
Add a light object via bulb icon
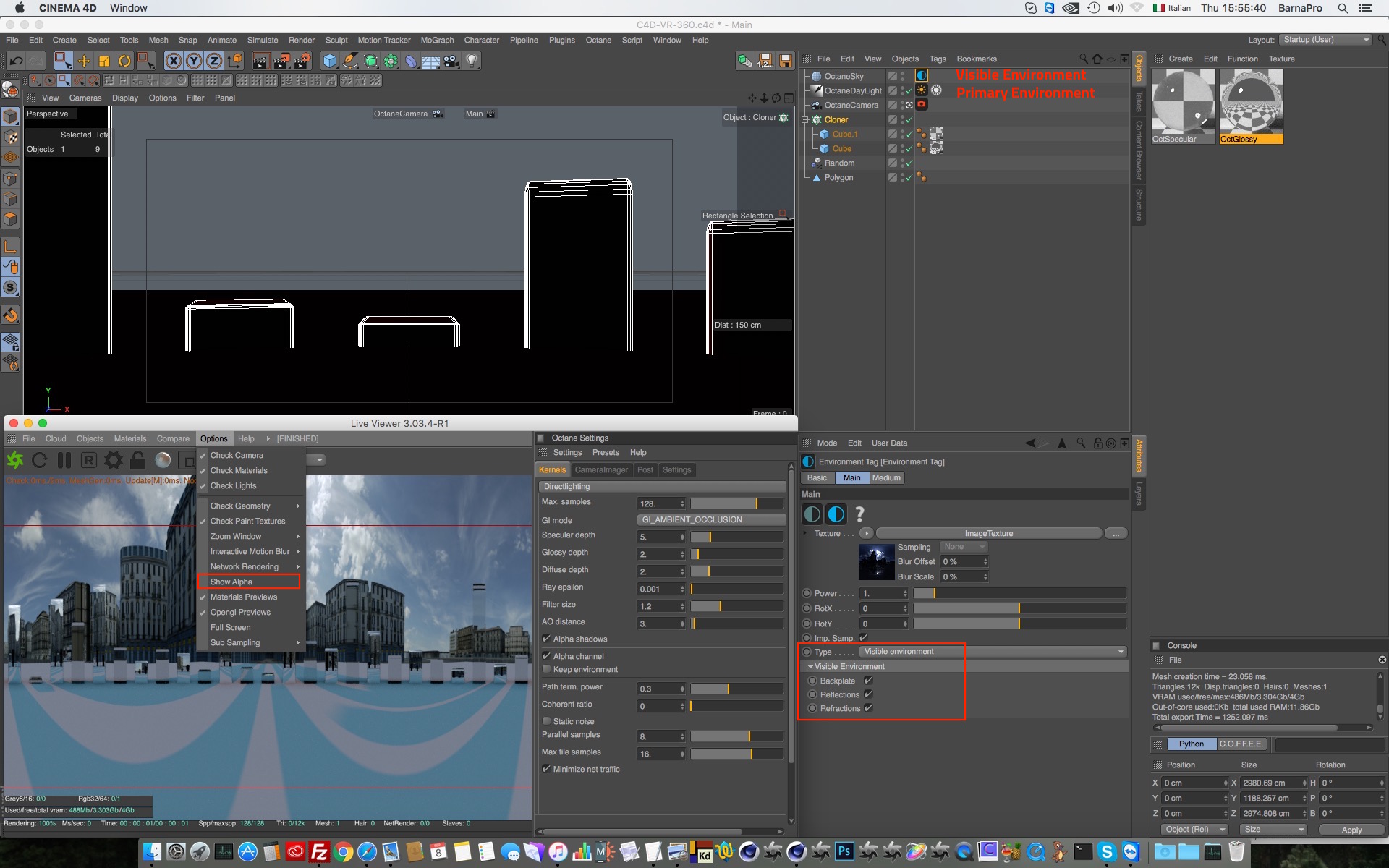click(x=472, y=61)
